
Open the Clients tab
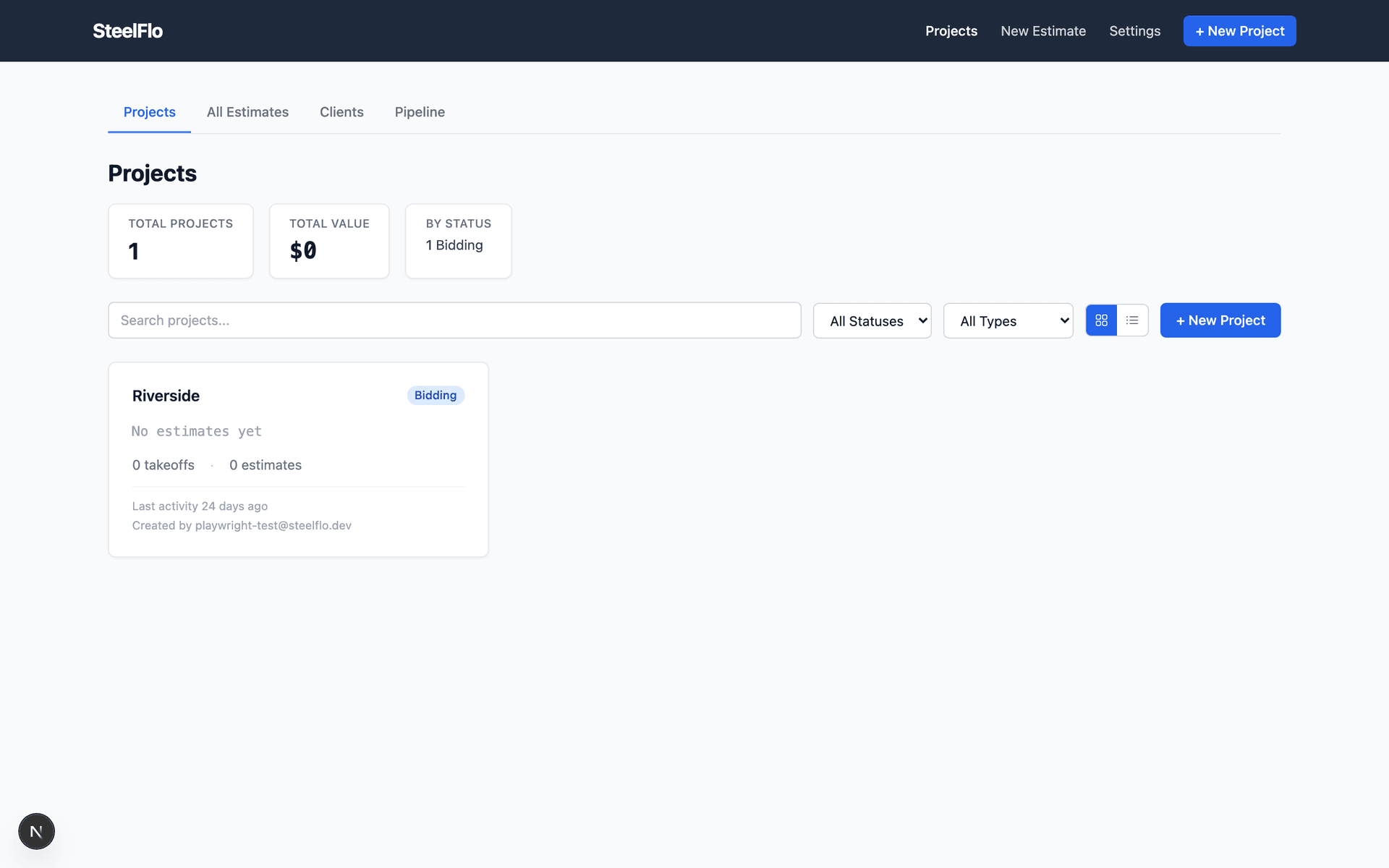point(341,112)
